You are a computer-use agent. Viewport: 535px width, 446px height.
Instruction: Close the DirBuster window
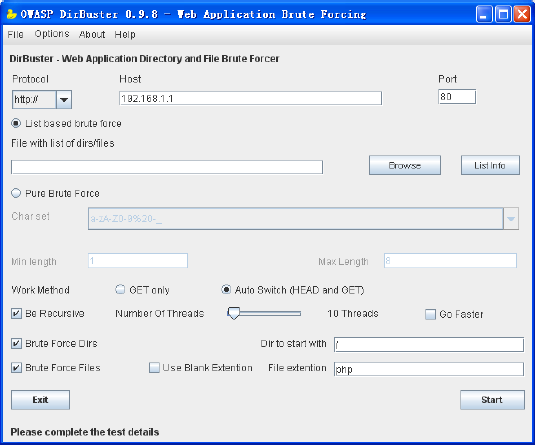pos(522,15)
